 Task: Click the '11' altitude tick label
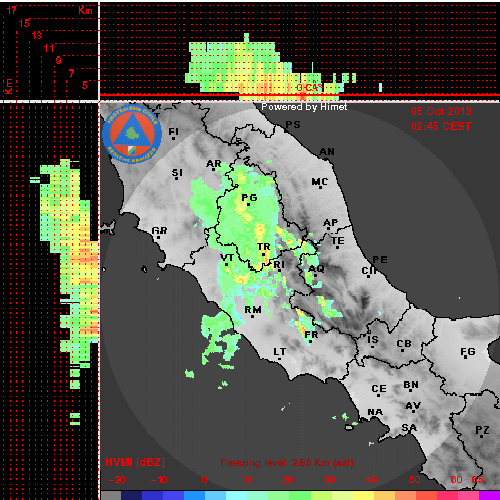pyautogui.click(x=49, y=48)
